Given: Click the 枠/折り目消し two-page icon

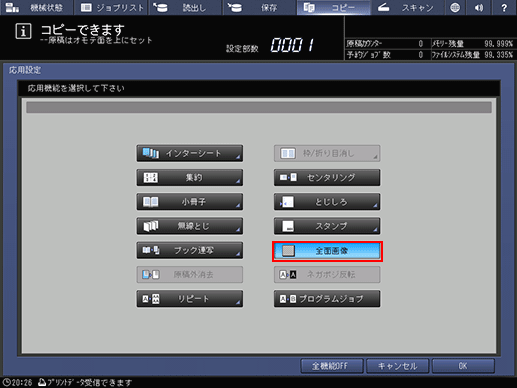Looking at the screenshot, I should tap(288, 153).
